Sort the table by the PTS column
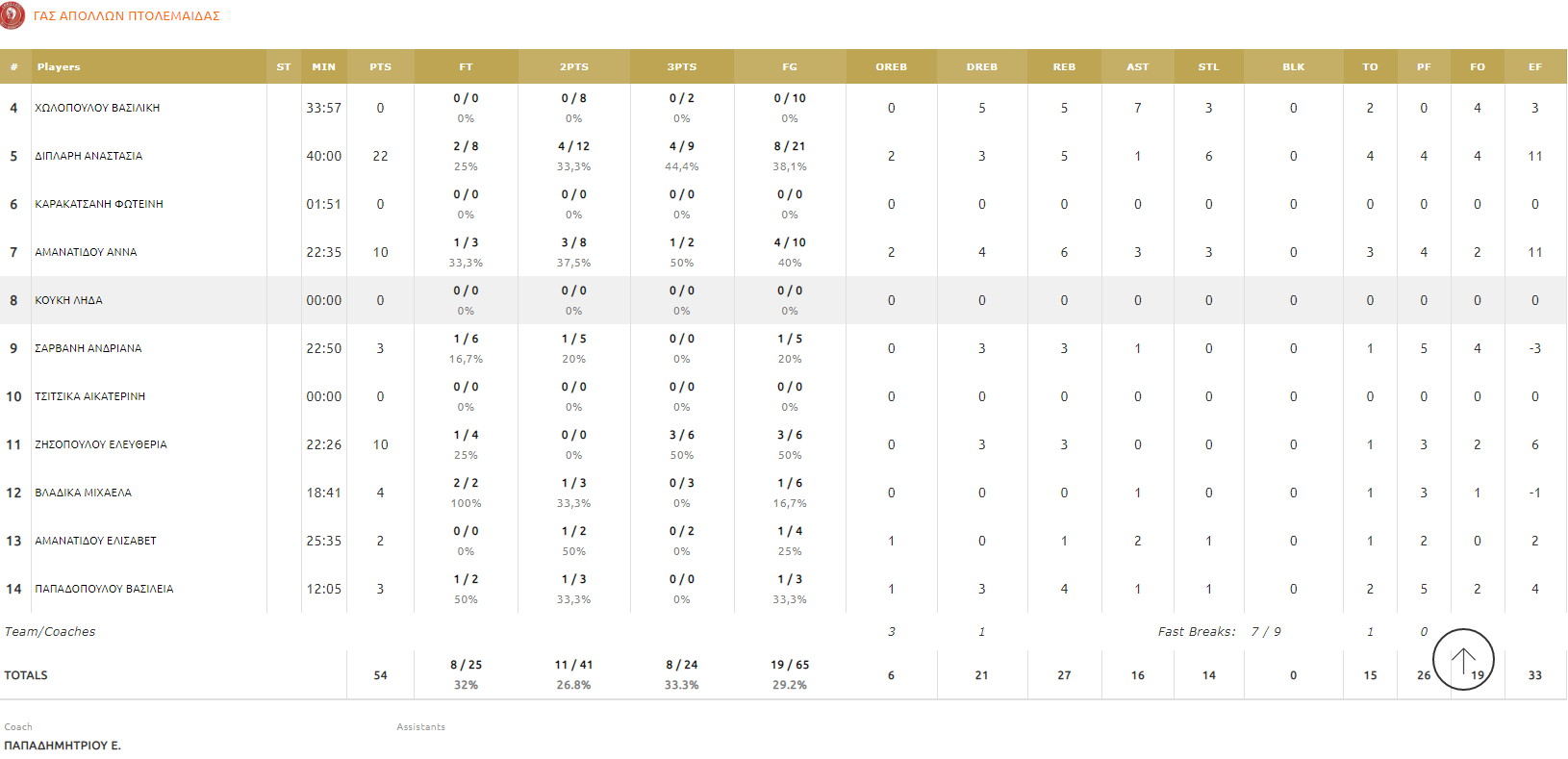 pos(380,66)
